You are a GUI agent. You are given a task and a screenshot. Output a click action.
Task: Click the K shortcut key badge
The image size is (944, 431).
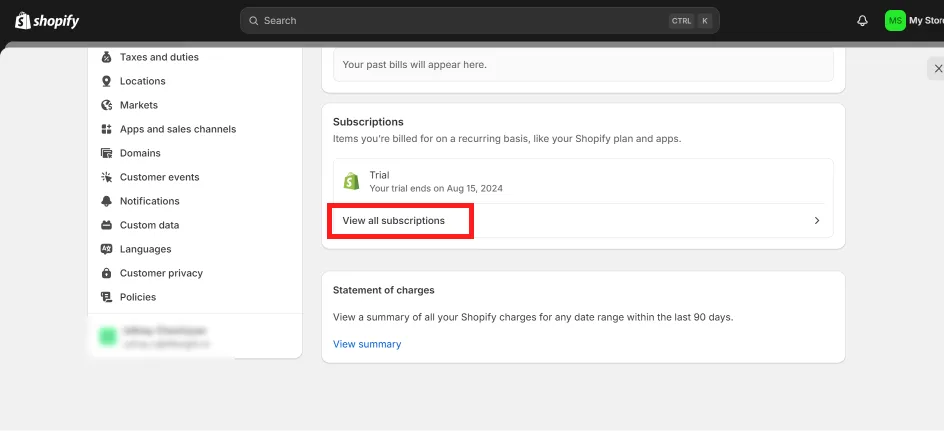click(705, 20)
